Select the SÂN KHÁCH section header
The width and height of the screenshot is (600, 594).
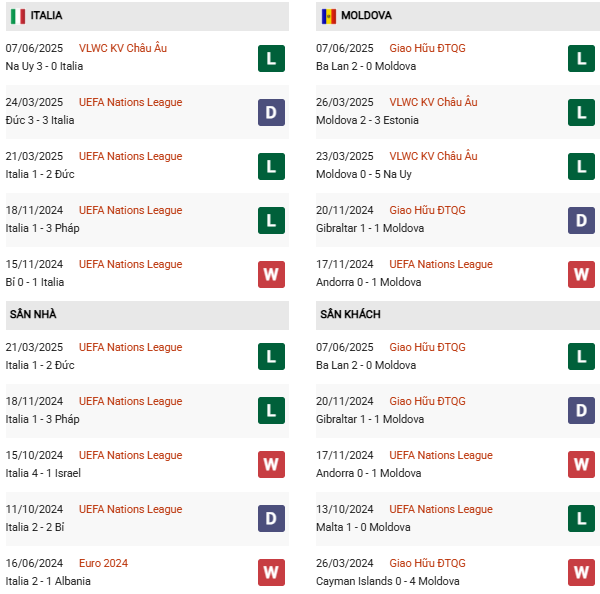pyautogui.click(x=350, y=314)
